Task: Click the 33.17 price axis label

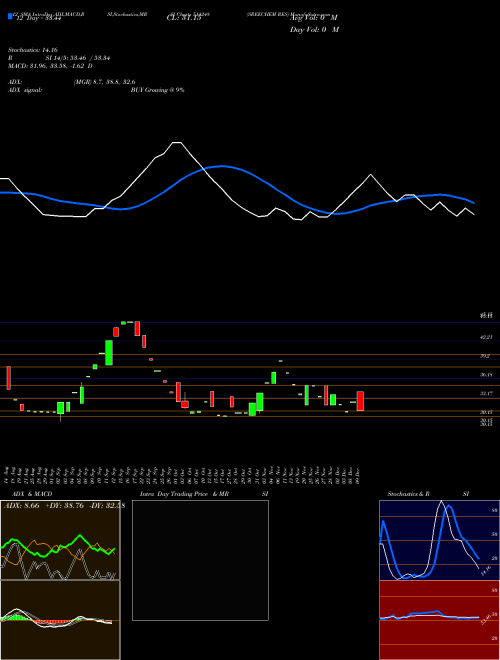Action: click(x=486, y=393)
